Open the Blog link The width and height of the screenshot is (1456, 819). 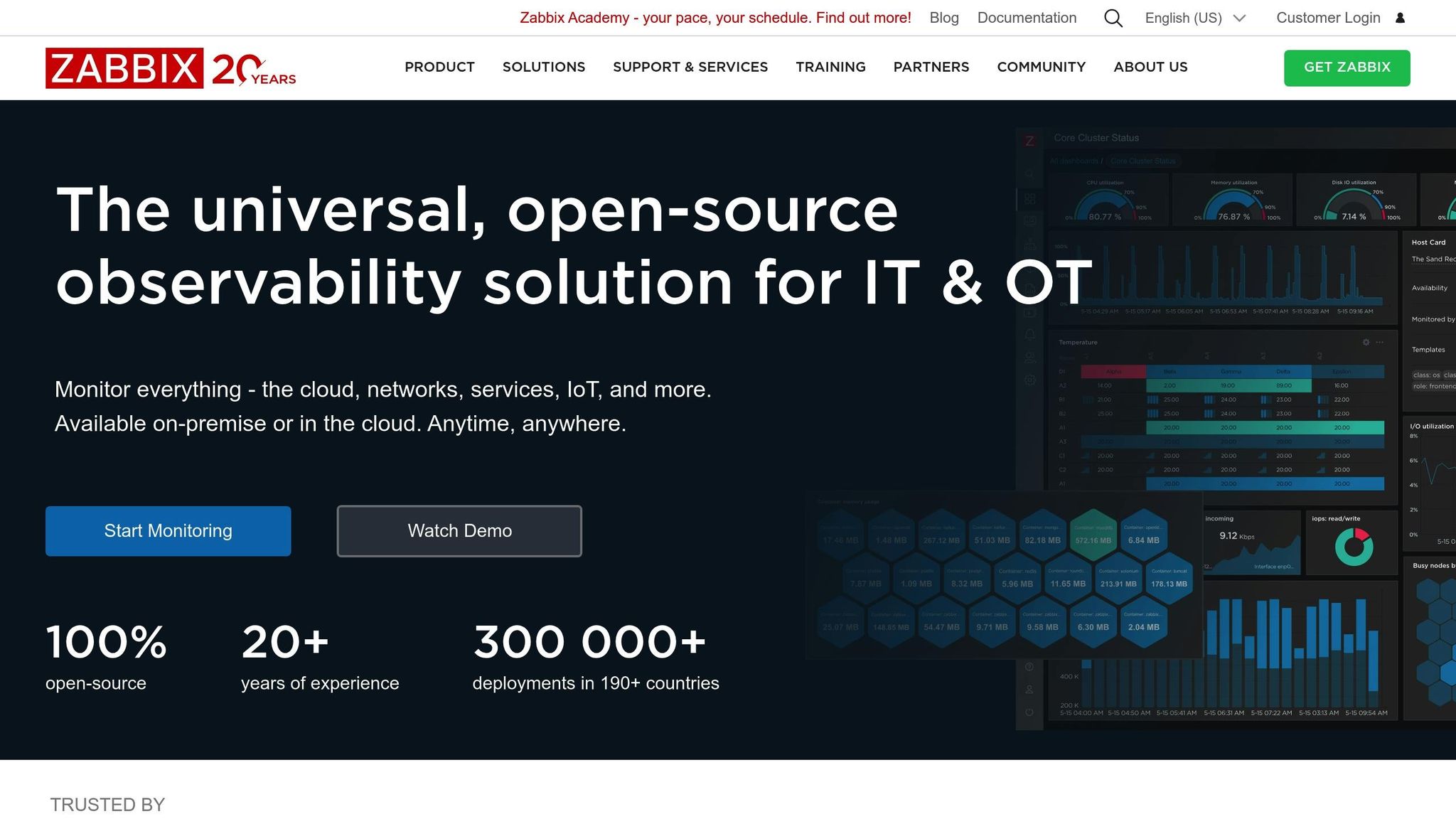point(943,18)
